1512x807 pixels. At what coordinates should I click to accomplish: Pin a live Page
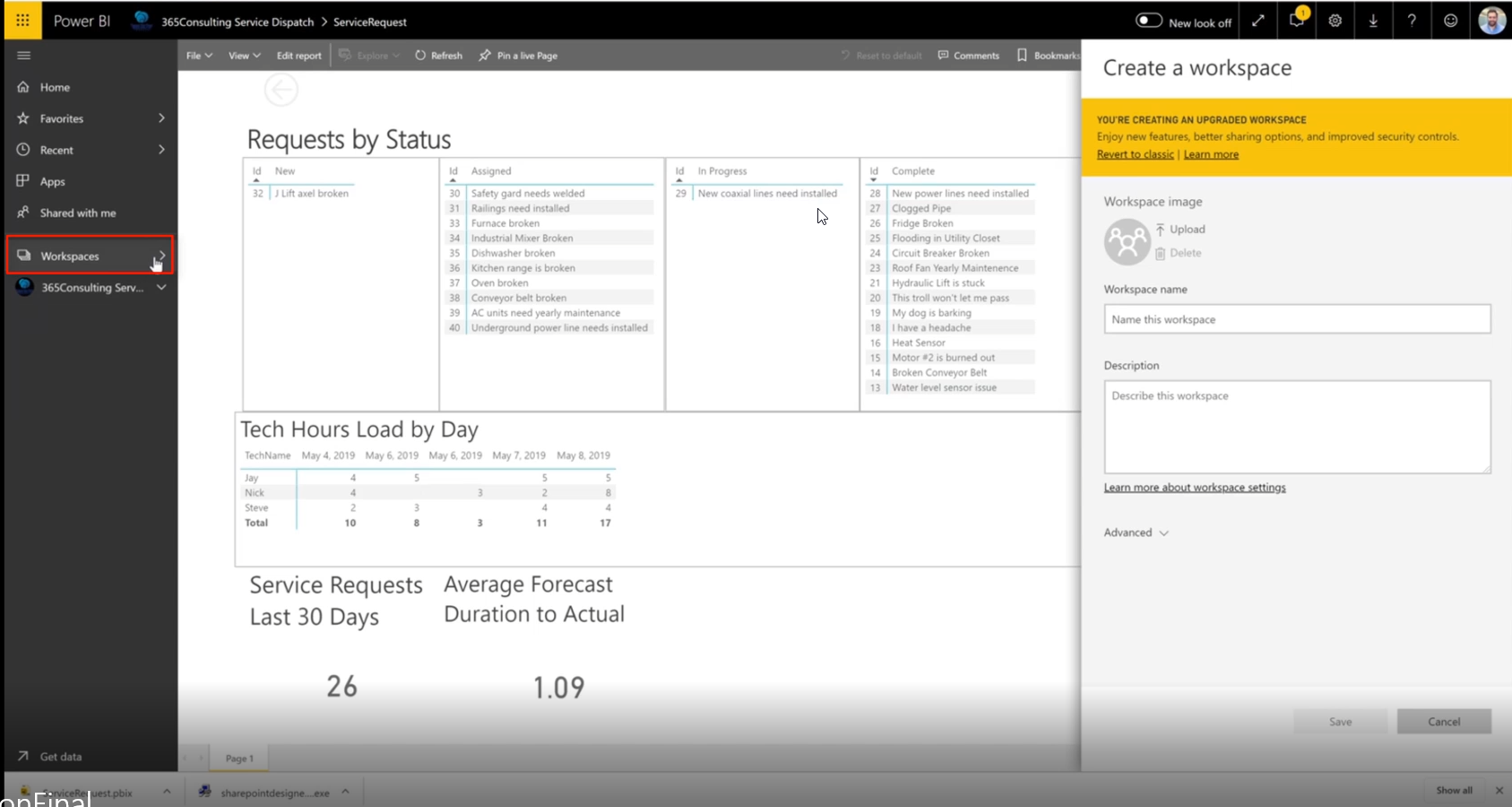(518, 56)
